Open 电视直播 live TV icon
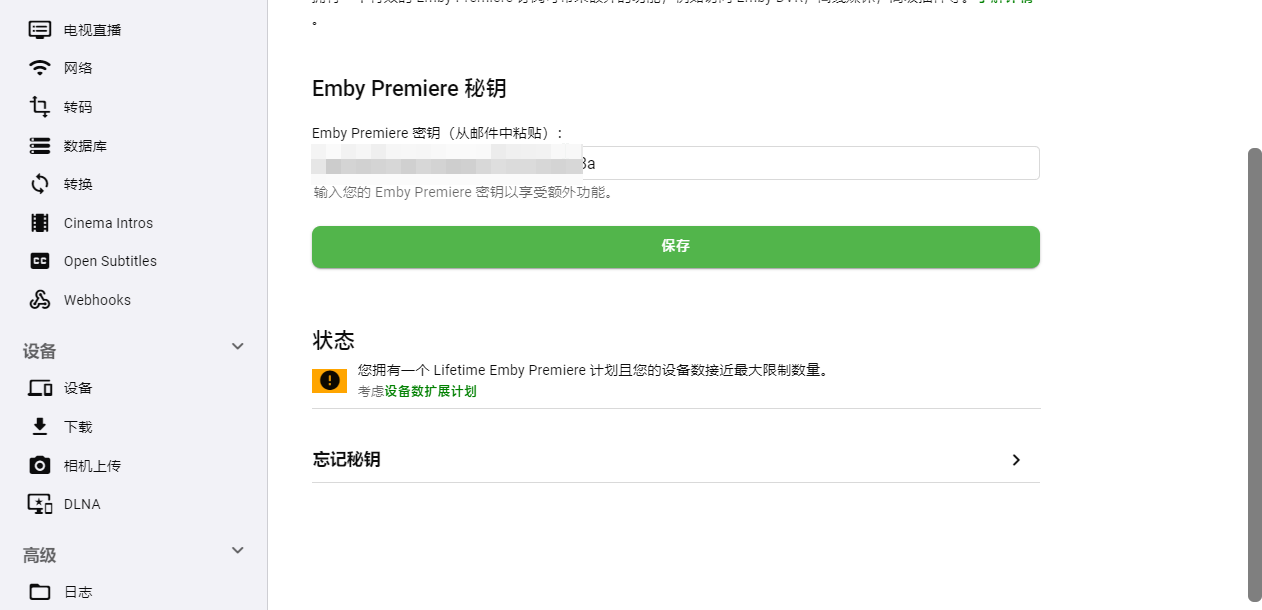The image size is (1262, 610). (x=40, y=29)
